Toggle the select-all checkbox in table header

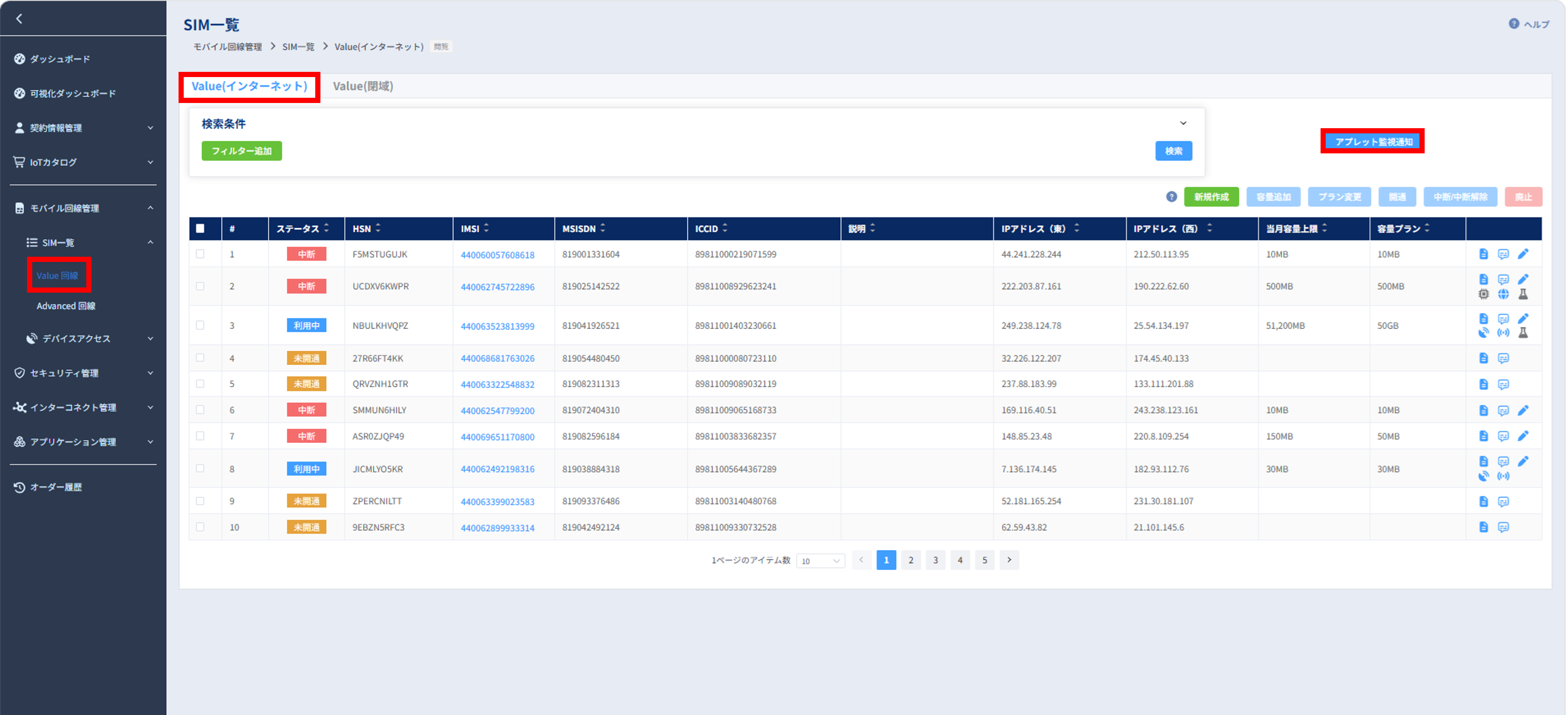[x=200, y=229]
